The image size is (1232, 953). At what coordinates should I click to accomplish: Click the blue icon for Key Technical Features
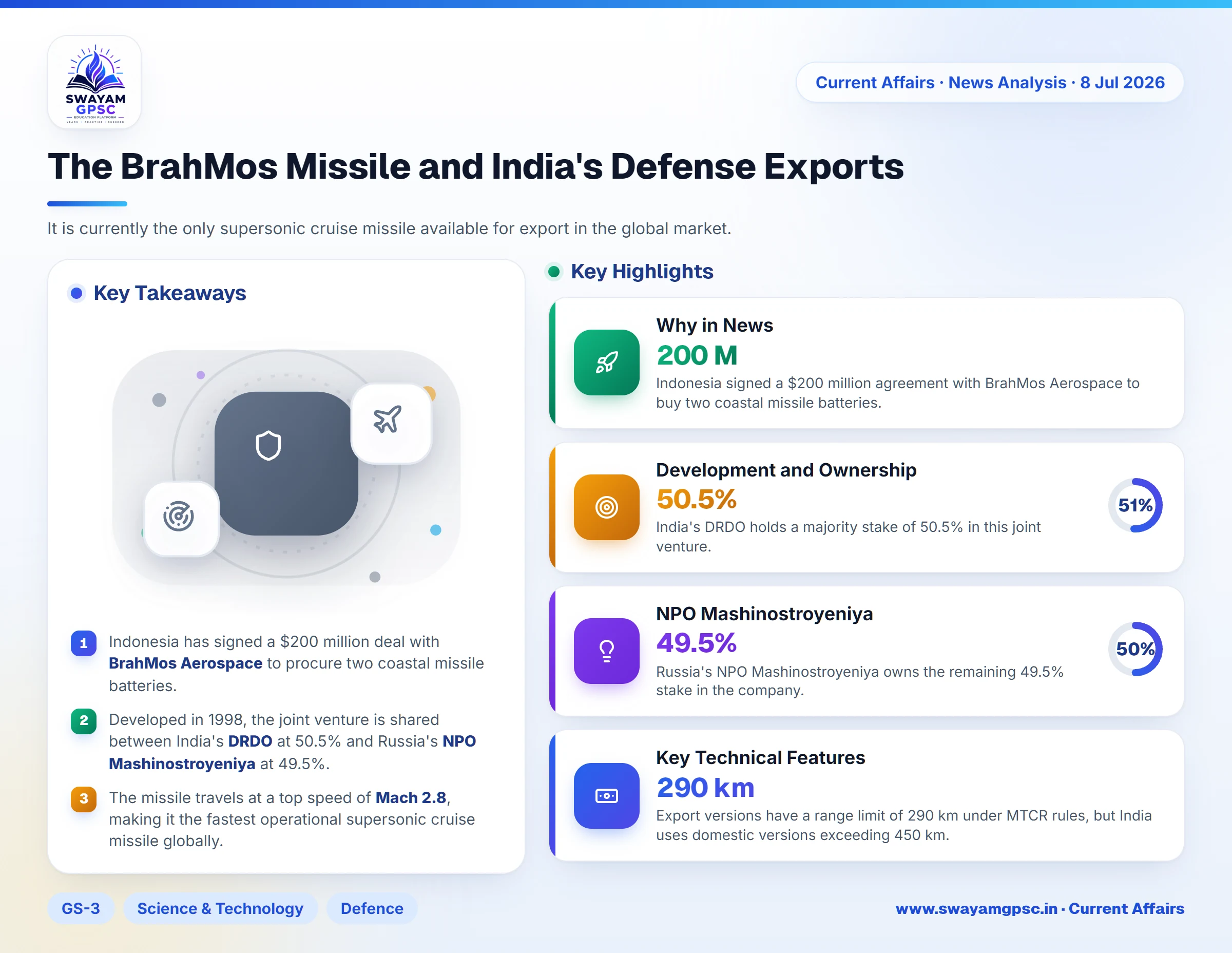(x=606, y=795)
